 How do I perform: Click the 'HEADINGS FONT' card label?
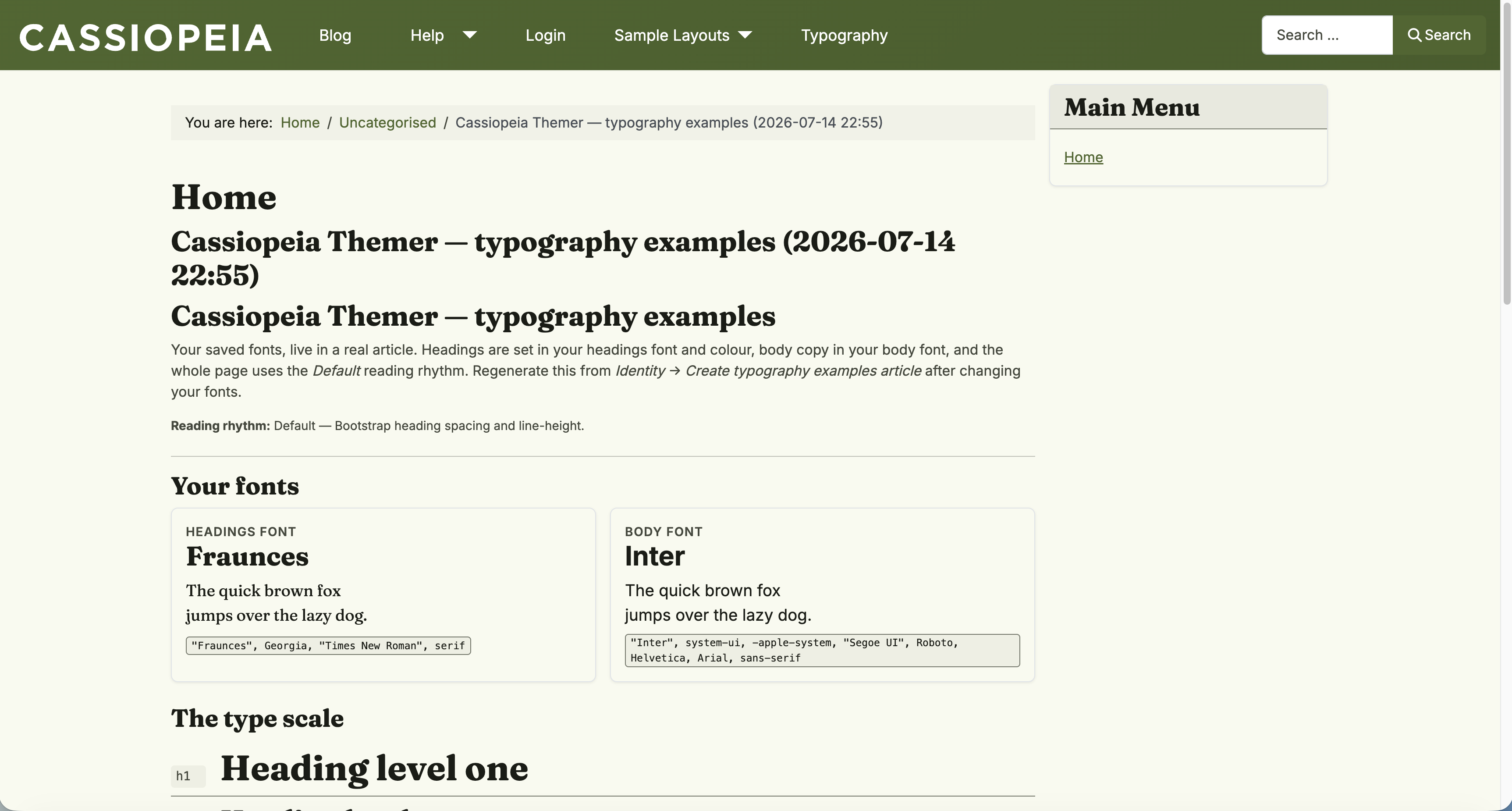click(241, 531)
